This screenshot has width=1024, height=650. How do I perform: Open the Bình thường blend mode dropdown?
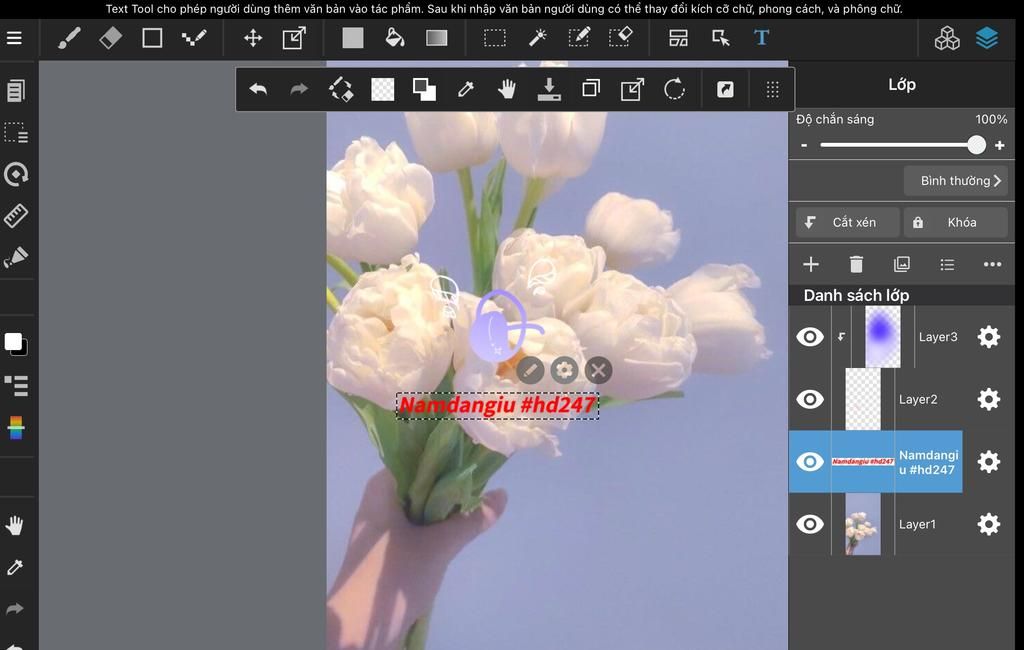pos(956,181)
